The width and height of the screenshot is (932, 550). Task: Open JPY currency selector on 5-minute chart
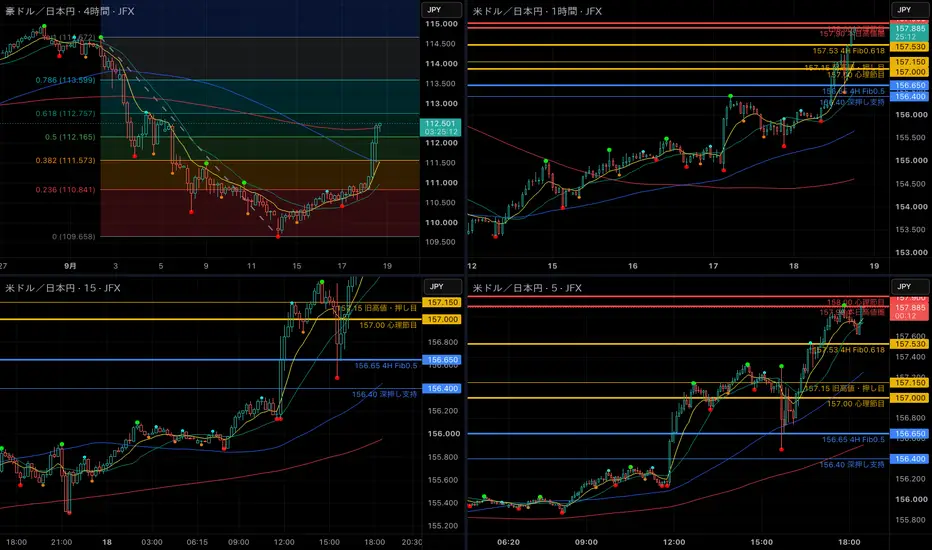tap(911, 287)
